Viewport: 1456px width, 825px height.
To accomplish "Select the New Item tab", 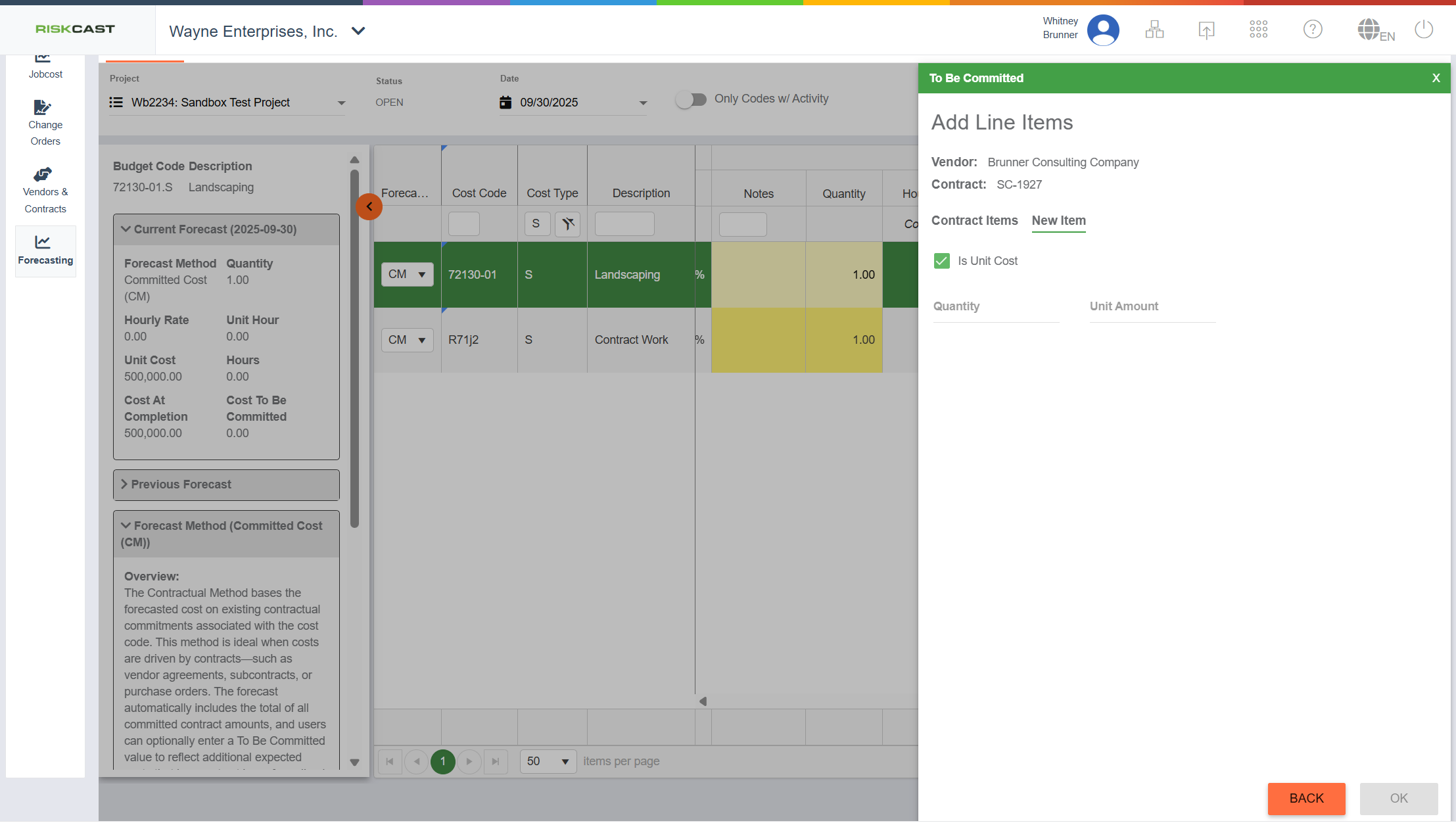I will click(x=1058, y=221).
